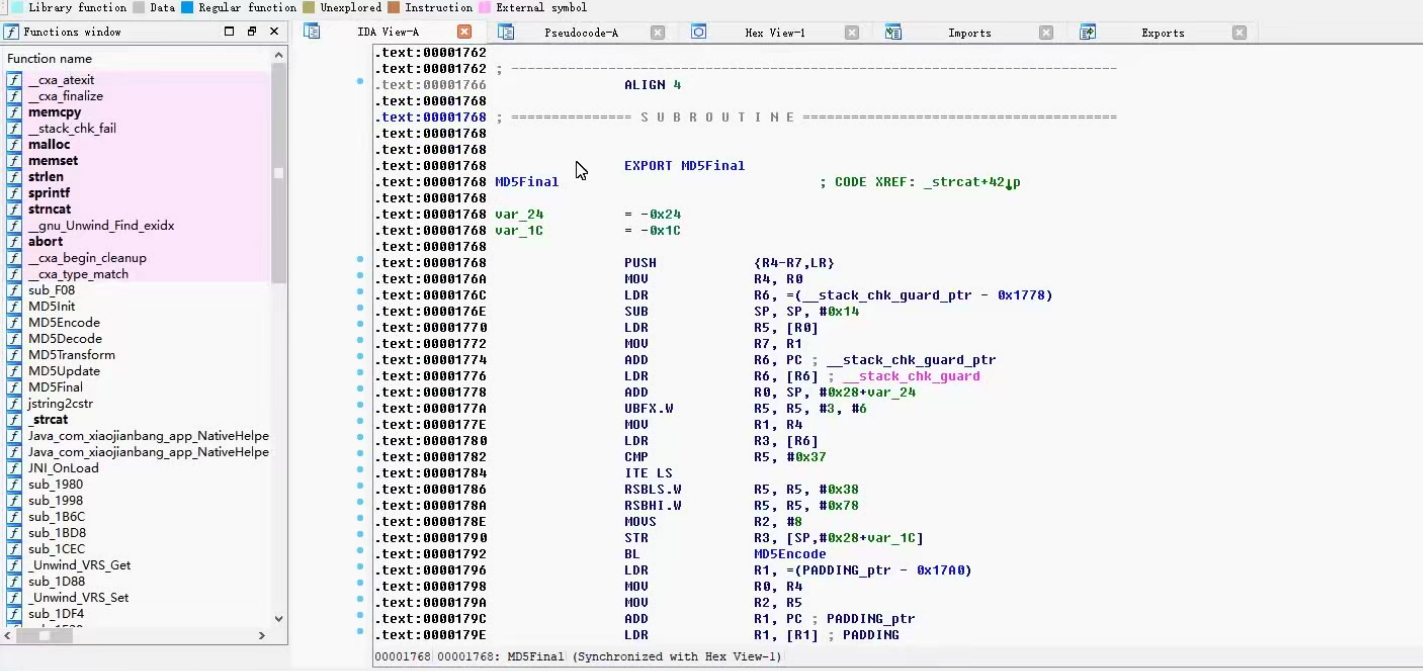Screen dimensions: 1423x671
Task: Show the Imports tab
Action: click(x=969, y=32)
